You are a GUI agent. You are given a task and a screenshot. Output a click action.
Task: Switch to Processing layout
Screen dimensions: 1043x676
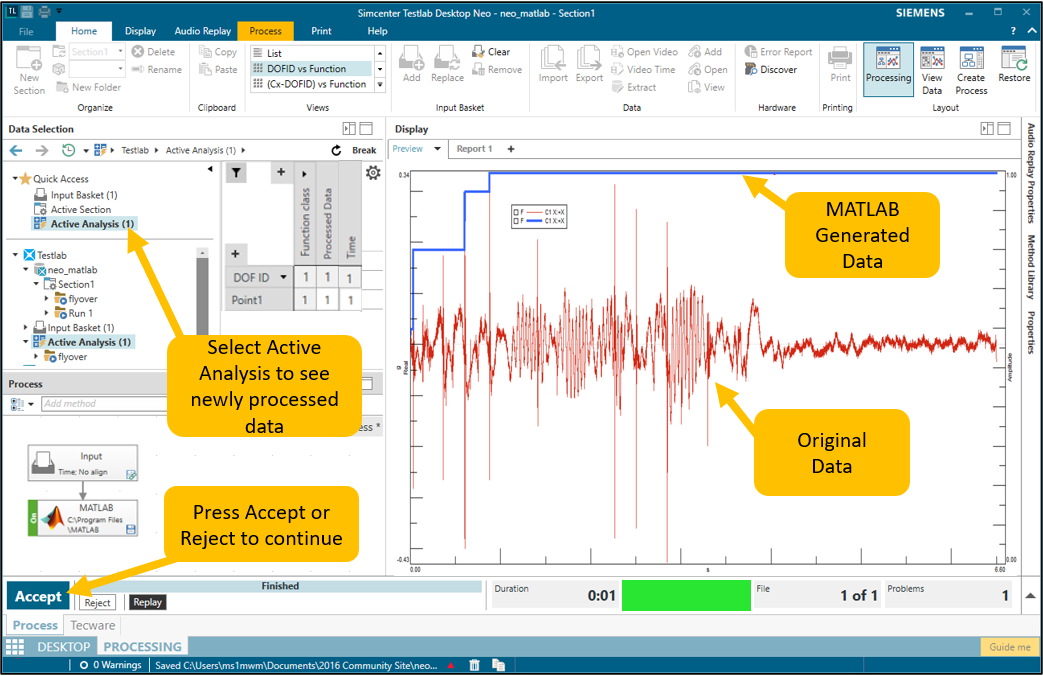click(888, 69)
